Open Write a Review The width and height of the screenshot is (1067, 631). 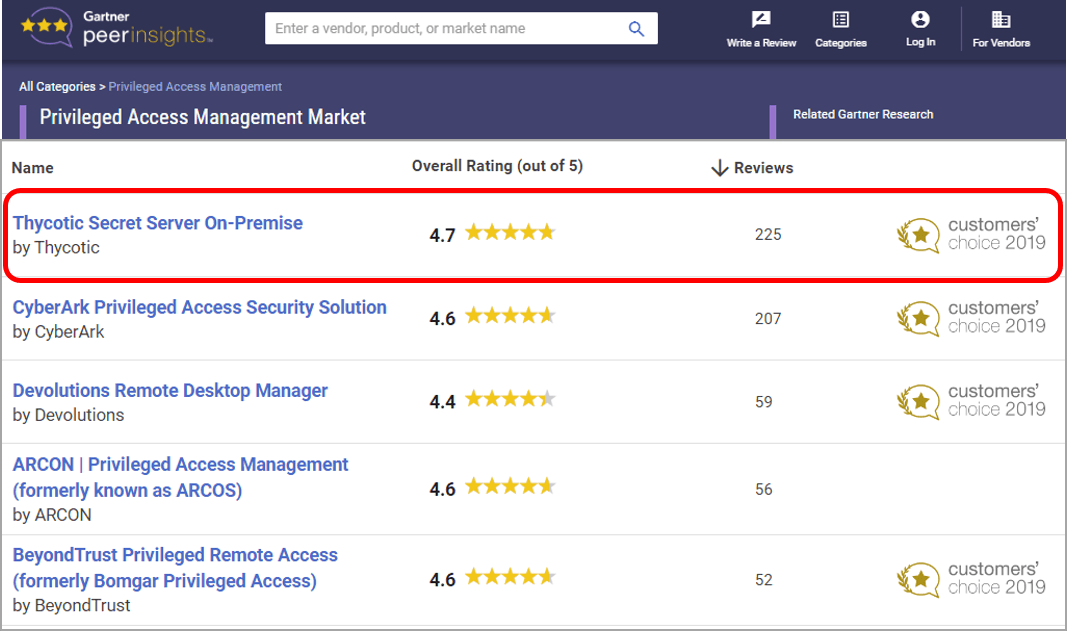click(761, 29)
